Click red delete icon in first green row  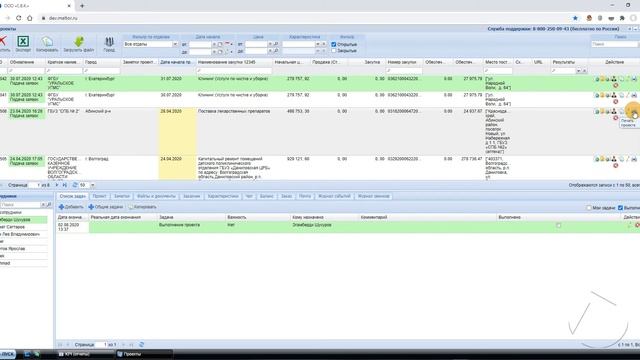coord(616,85)
